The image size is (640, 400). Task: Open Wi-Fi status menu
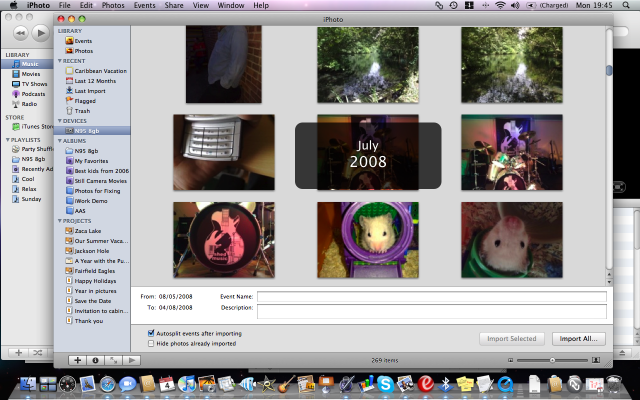tap(500, 5)
